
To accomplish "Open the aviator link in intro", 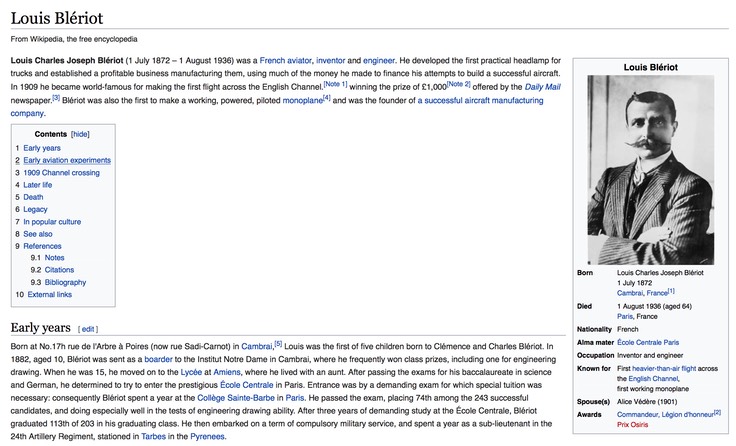I will click(x=299, y=61).
